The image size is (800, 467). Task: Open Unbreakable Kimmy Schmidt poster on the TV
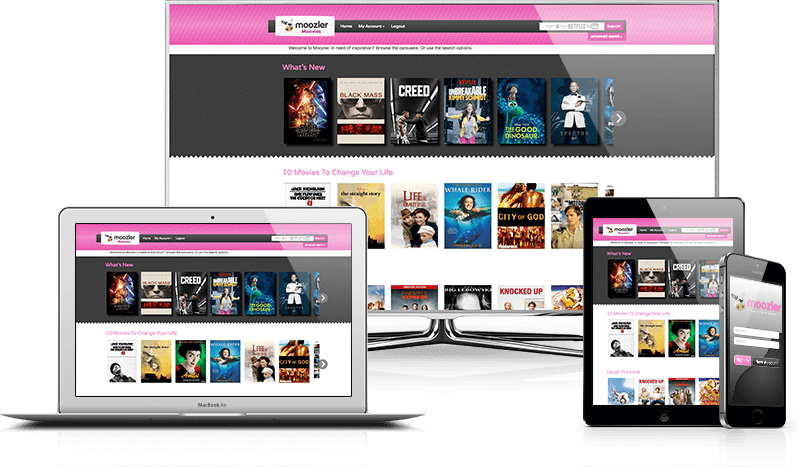point(468,111)
